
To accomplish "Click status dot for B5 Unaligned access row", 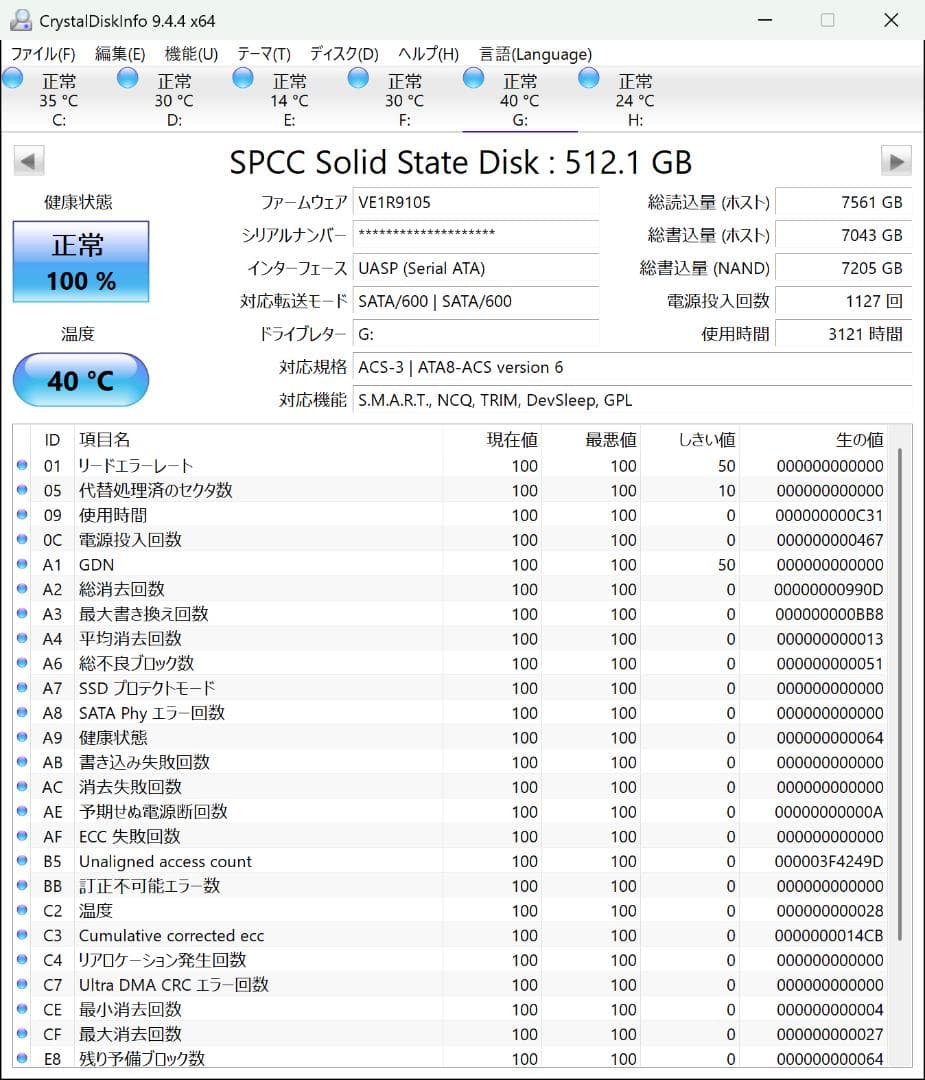I will pyautogui.click(x=22, y=860).
